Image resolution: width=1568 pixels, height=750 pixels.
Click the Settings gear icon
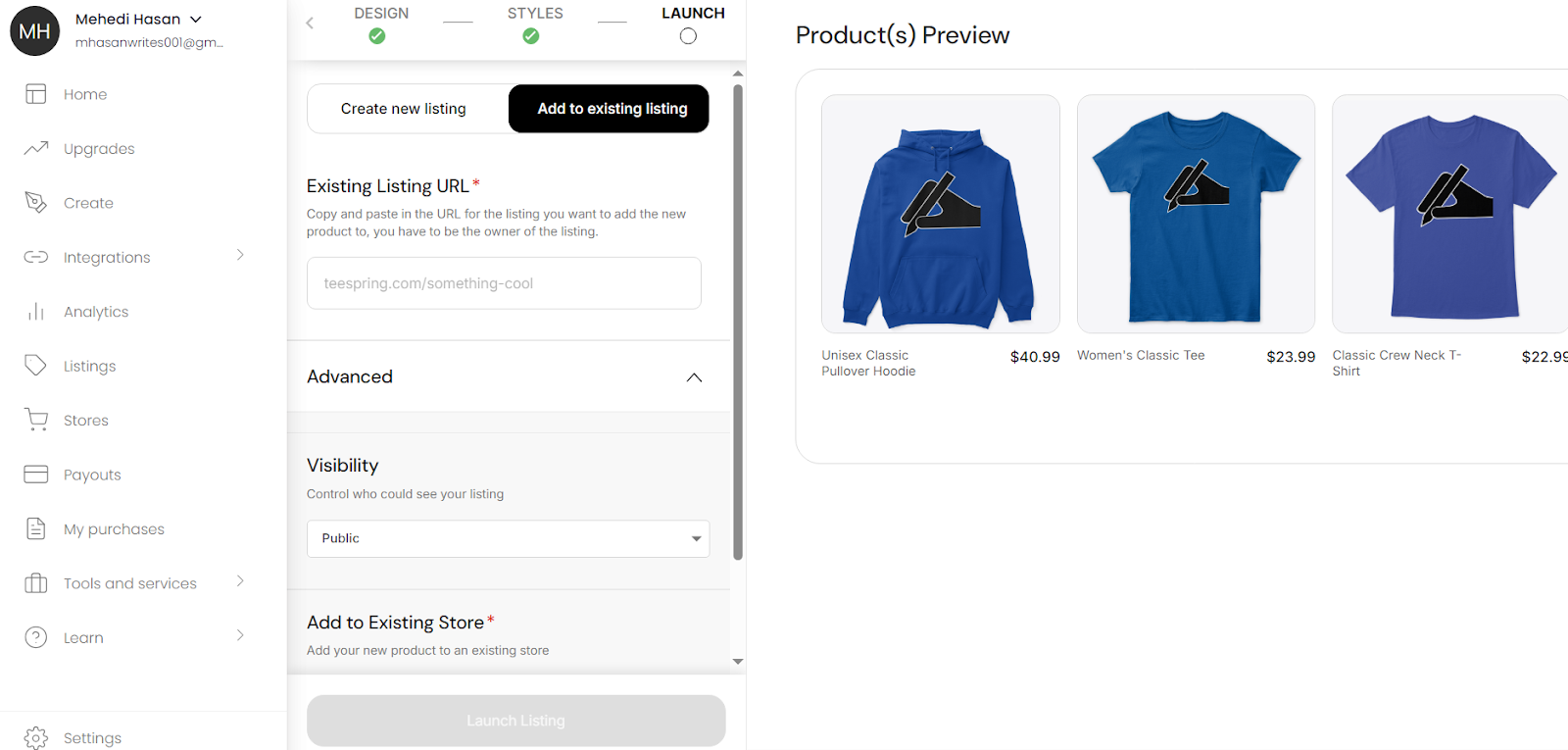click(x=36, y=738)
